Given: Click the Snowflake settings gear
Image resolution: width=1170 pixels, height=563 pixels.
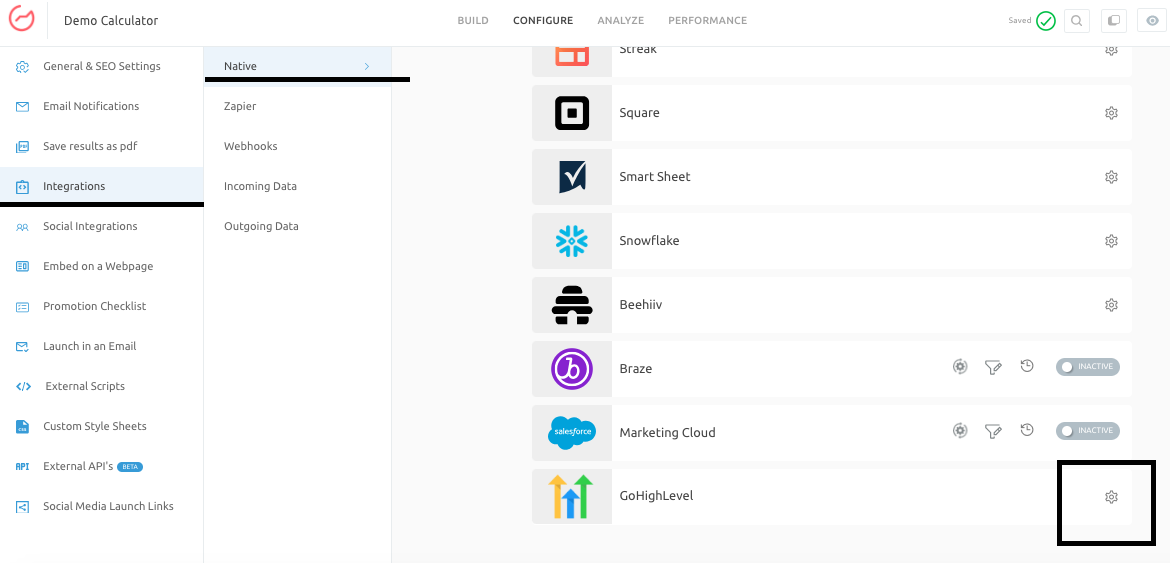Looking at the screenshot, I should (x=1110, y=241).
